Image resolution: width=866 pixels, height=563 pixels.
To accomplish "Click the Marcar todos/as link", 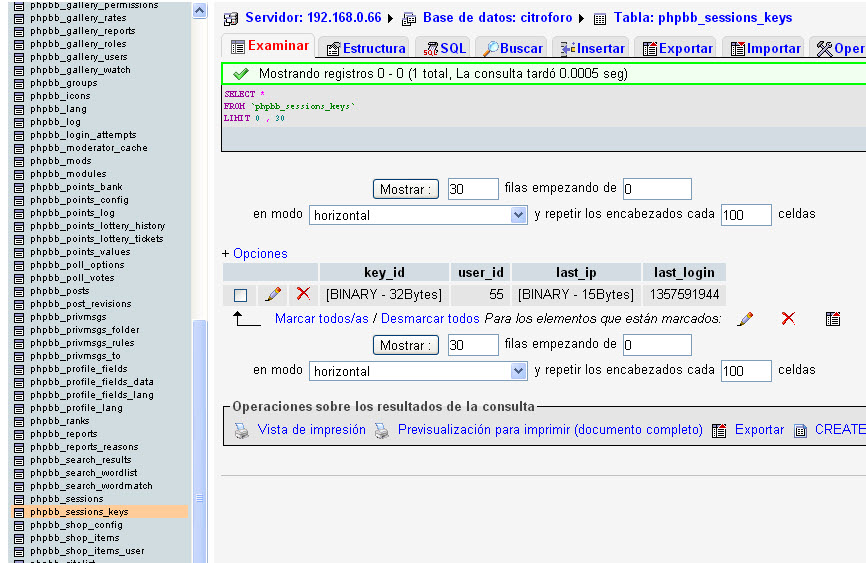I will pyautogui.click(x=321, y=319).
